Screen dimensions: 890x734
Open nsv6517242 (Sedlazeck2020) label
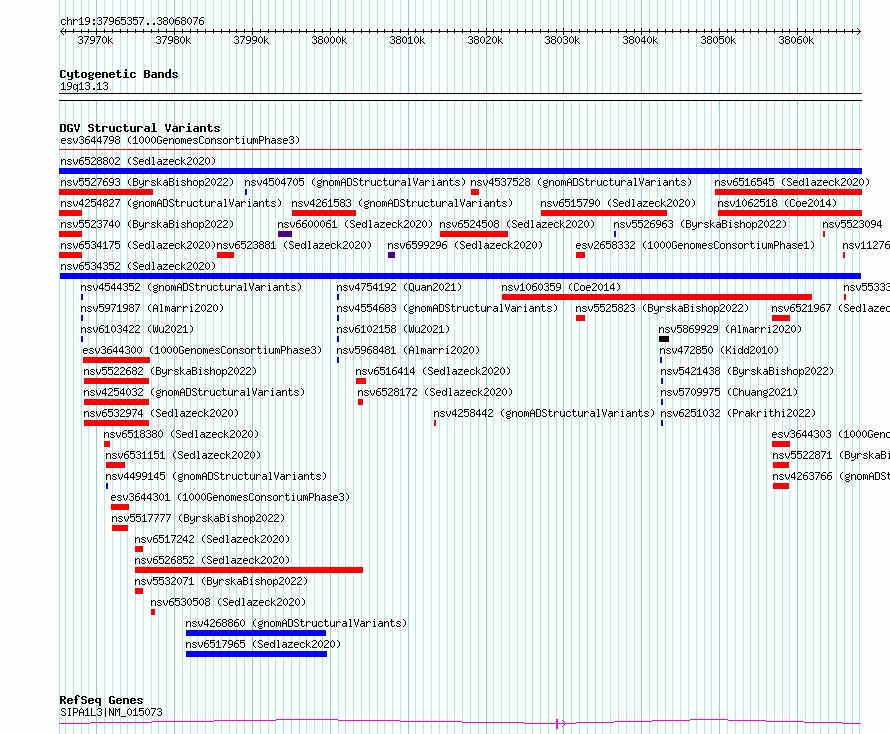point(212,539)
